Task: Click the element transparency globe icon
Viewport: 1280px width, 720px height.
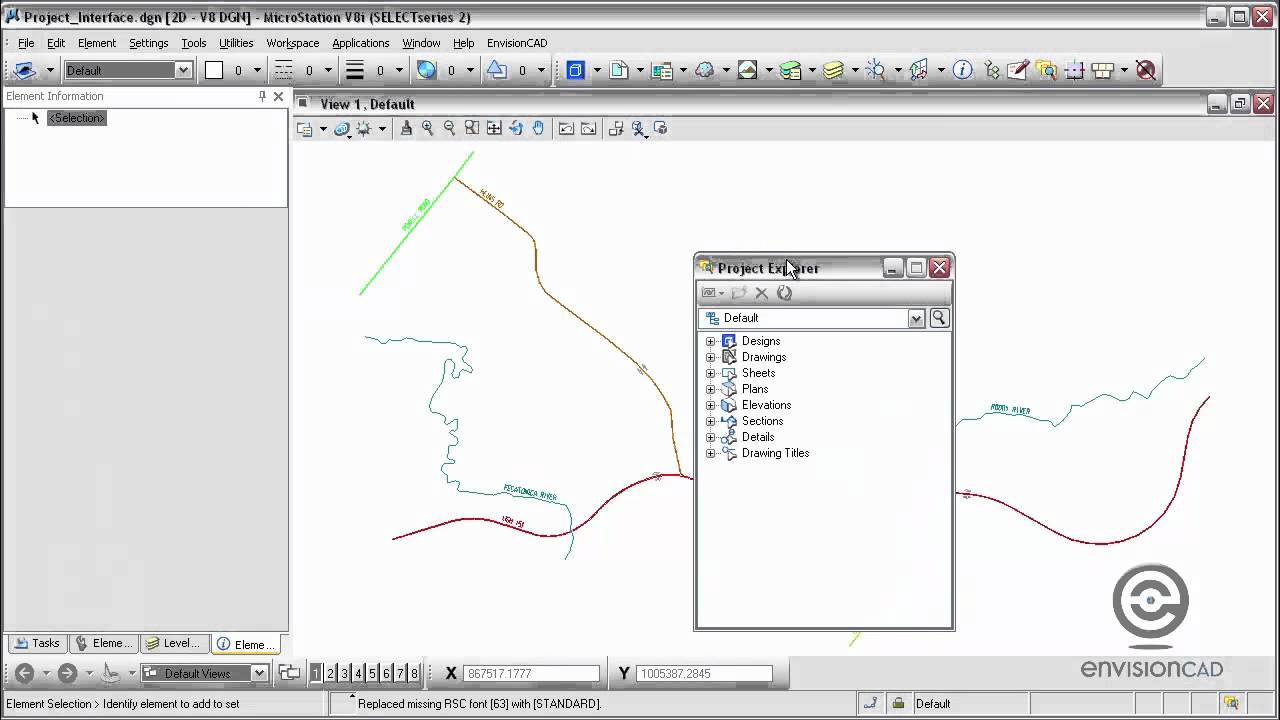Action: pos(426,70)
